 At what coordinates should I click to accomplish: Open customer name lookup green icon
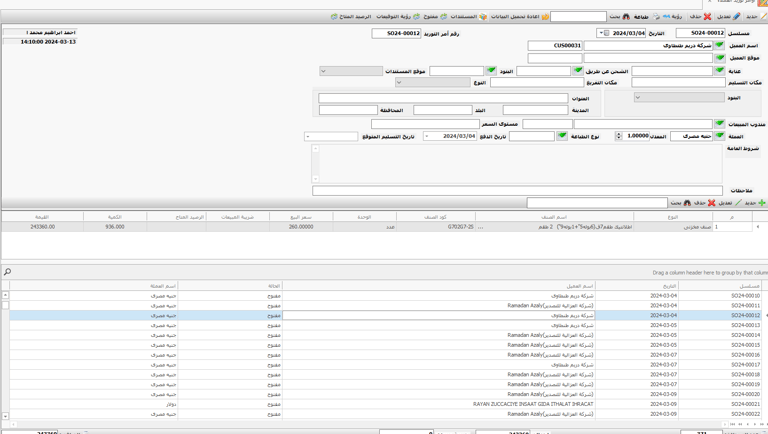click(x=719, y=46)
